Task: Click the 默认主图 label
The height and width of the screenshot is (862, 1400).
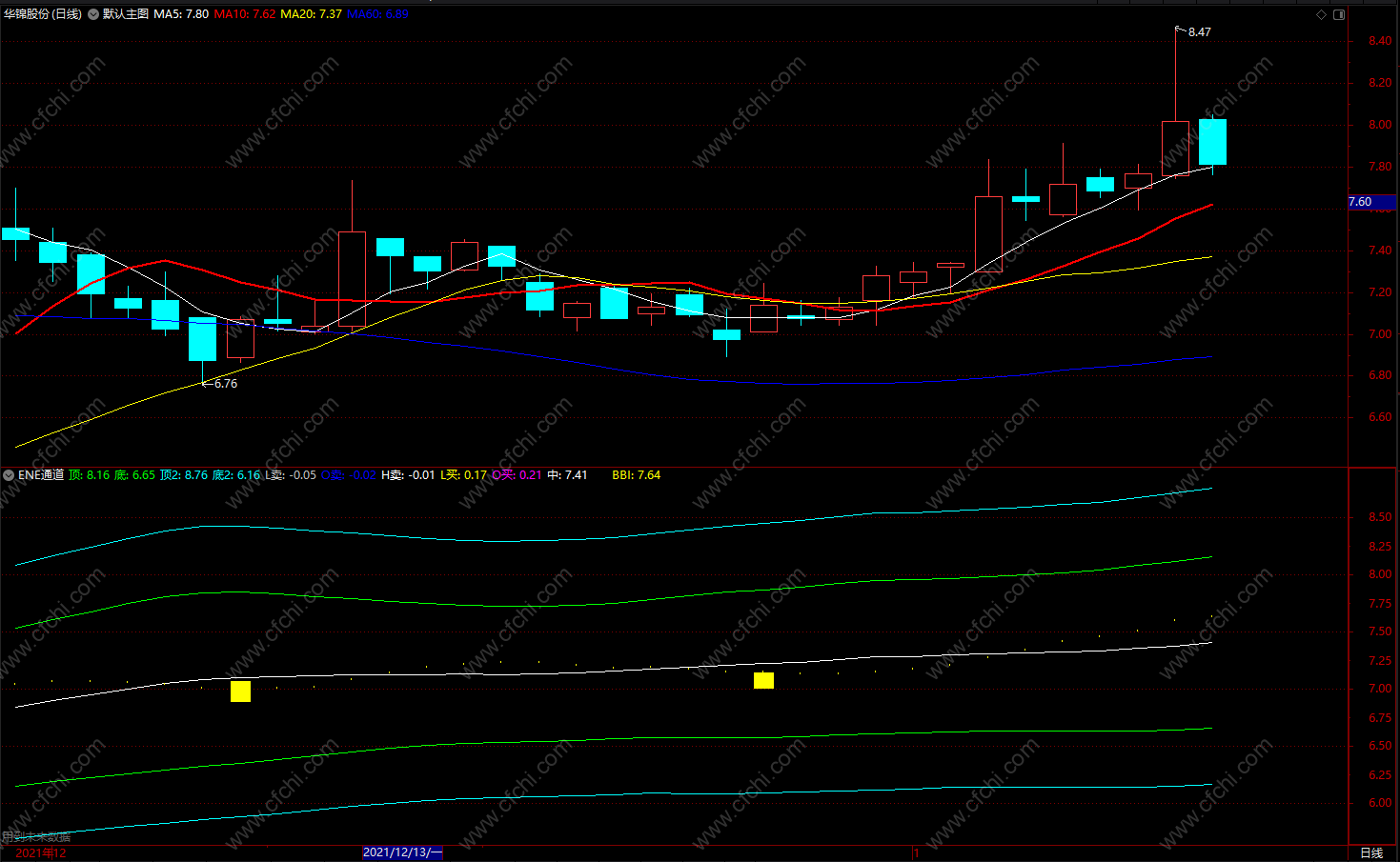Action: (x=126, y=14)
